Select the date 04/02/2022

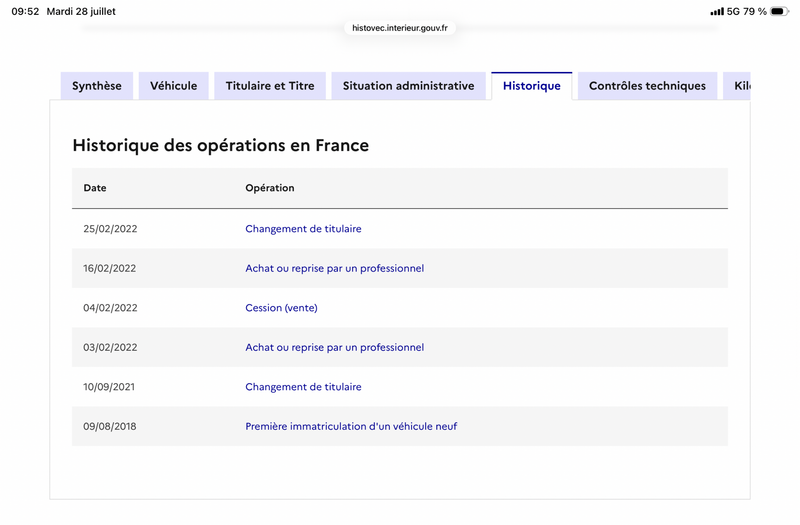110,308
